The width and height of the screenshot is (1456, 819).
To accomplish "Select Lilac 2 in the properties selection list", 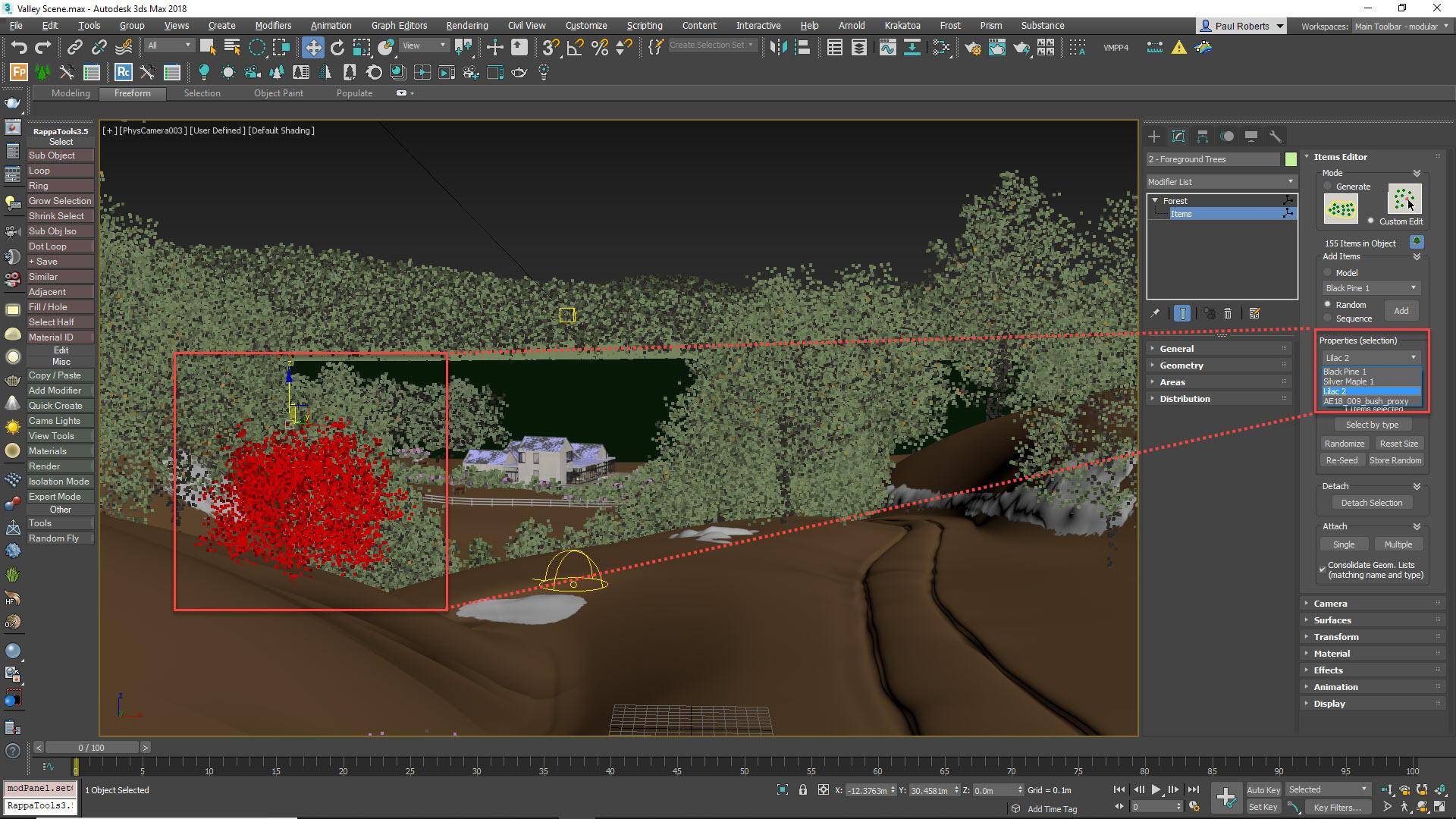I will pyautogui.click(x=1369, y=391).
